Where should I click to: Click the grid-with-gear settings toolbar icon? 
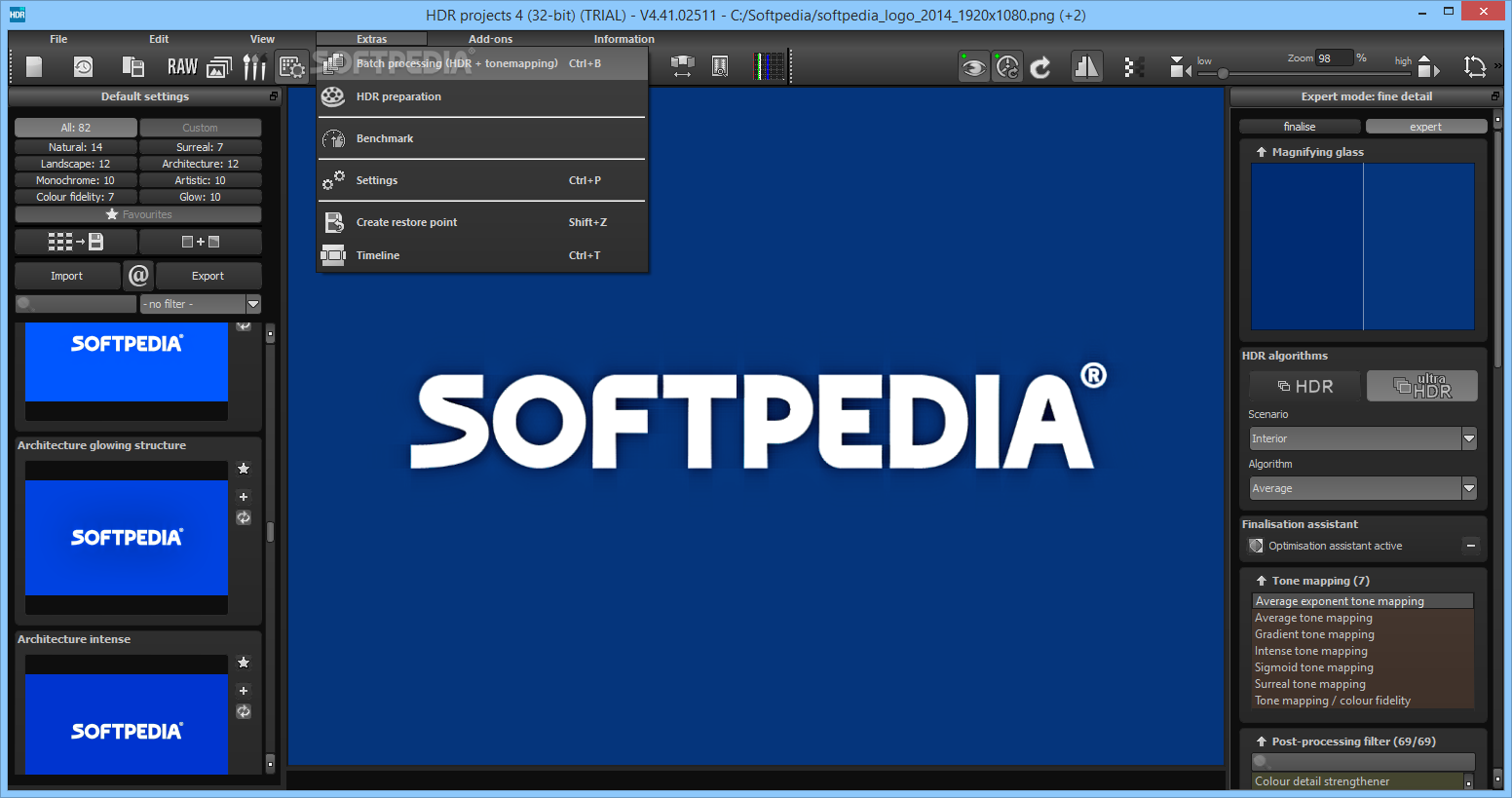[x=292, y=66]
